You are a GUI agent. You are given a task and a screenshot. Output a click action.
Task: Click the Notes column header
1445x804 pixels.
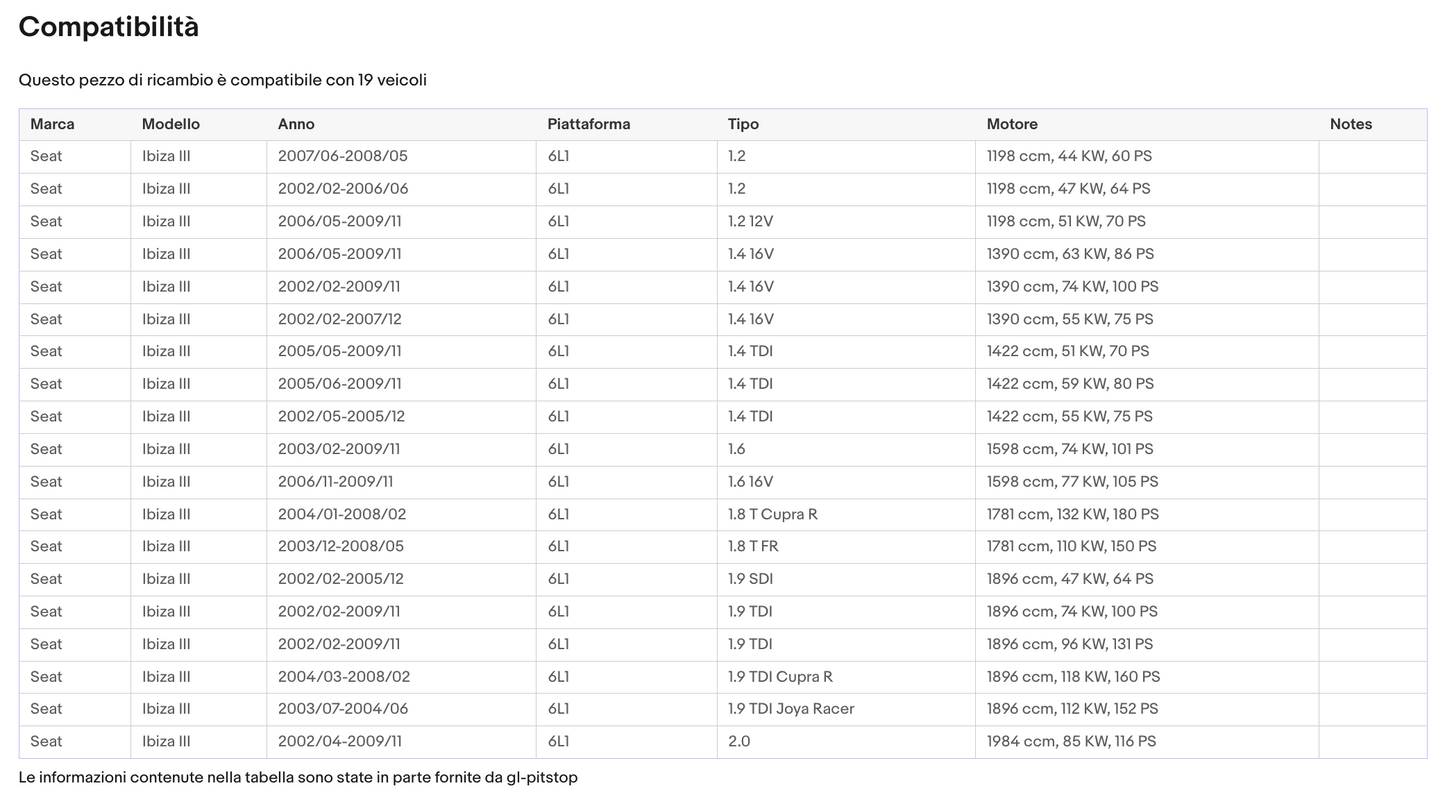click(1350, 124)
